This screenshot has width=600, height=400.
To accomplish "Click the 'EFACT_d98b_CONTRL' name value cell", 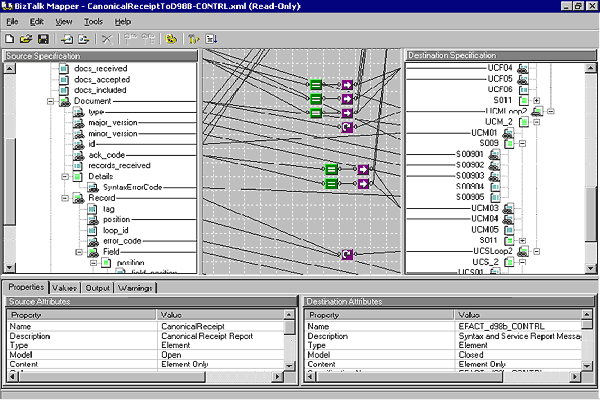I will click(x=518, y=327).
